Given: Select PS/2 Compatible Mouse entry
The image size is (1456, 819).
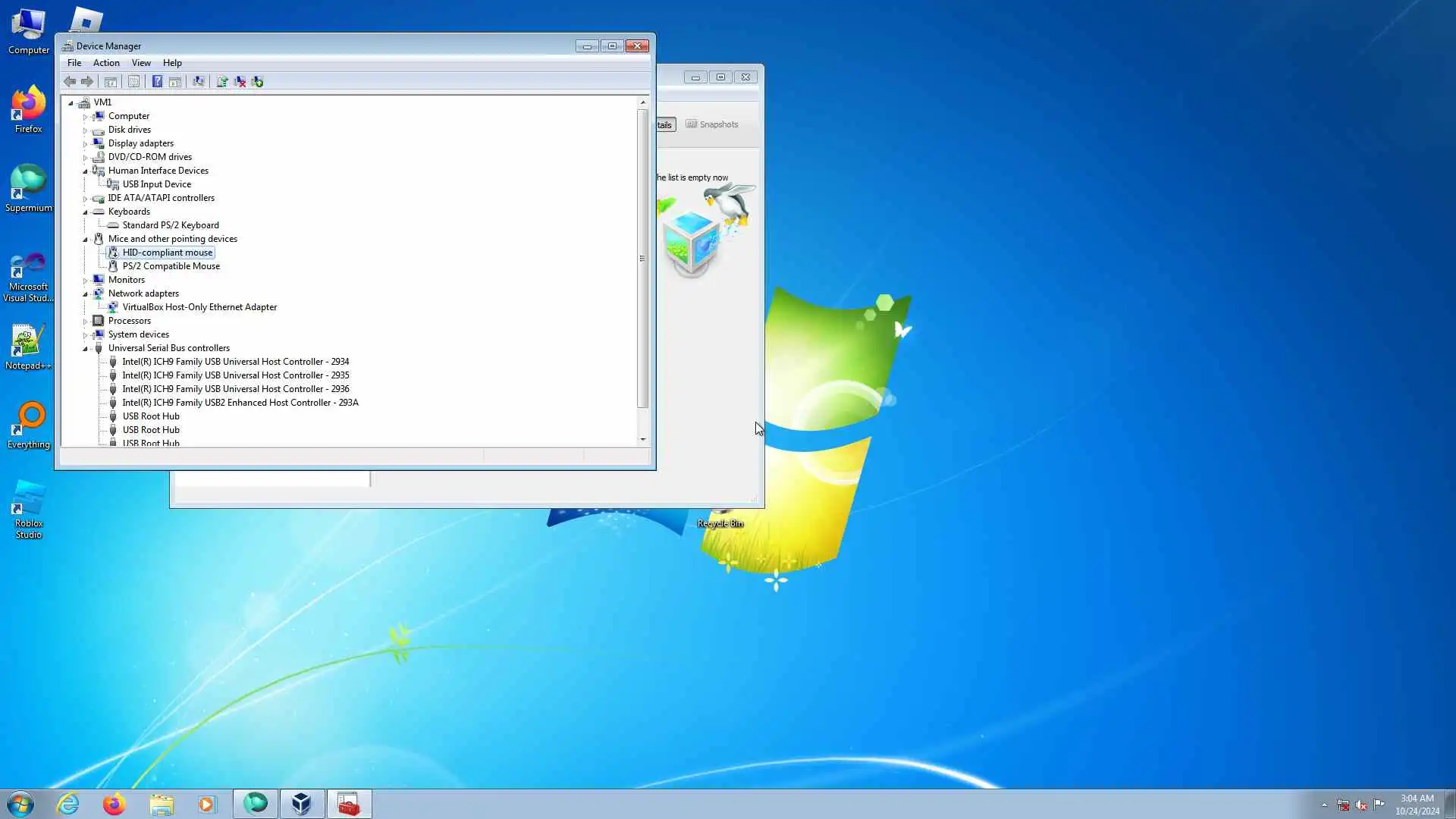Looking at the screenshot, I should point(171,266).
